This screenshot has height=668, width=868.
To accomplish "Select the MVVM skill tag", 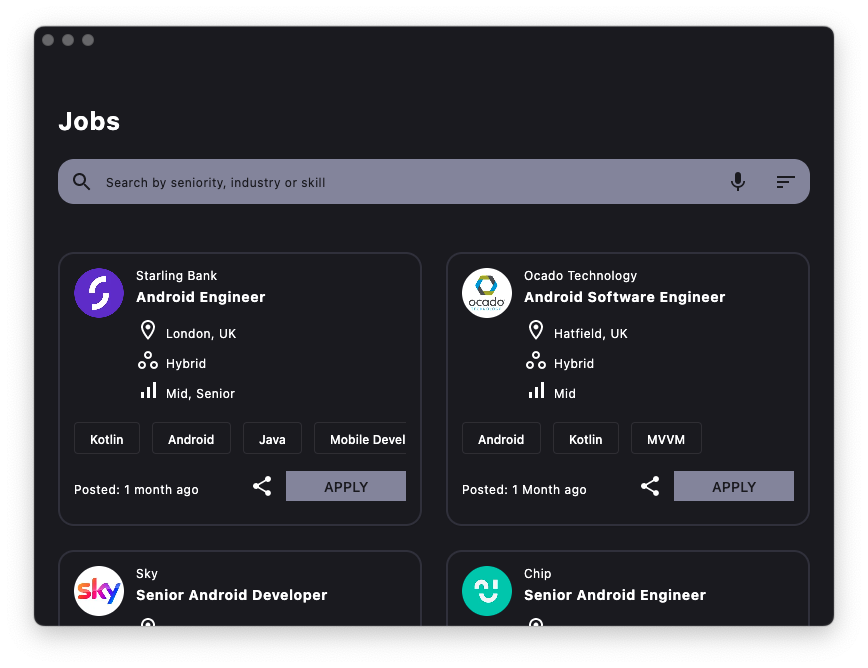I will pos(666,438).
